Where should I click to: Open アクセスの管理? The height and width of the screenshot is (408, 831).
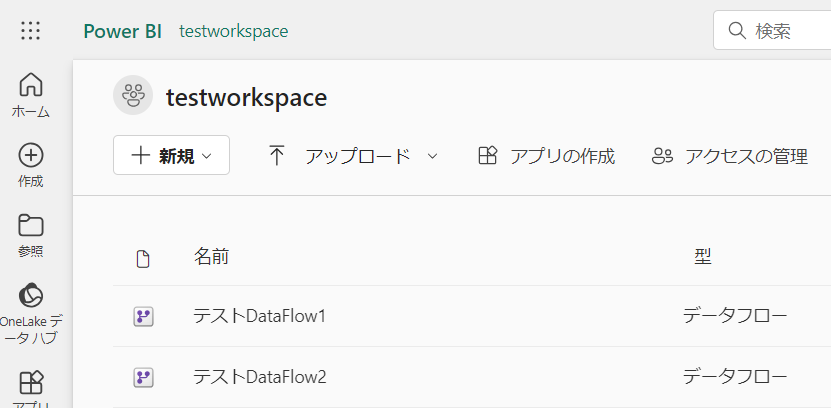pos(730,156)
